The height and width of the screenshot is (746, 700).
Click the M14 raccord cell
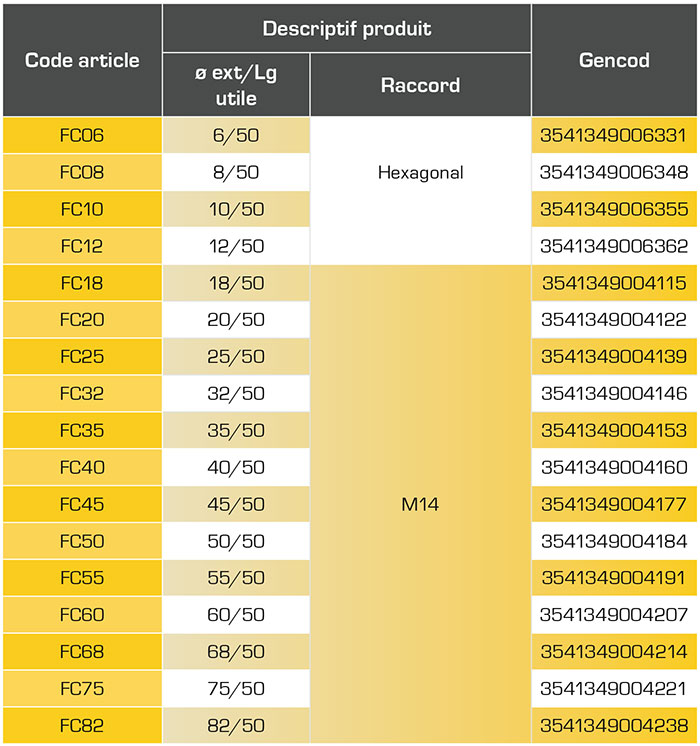420,505
